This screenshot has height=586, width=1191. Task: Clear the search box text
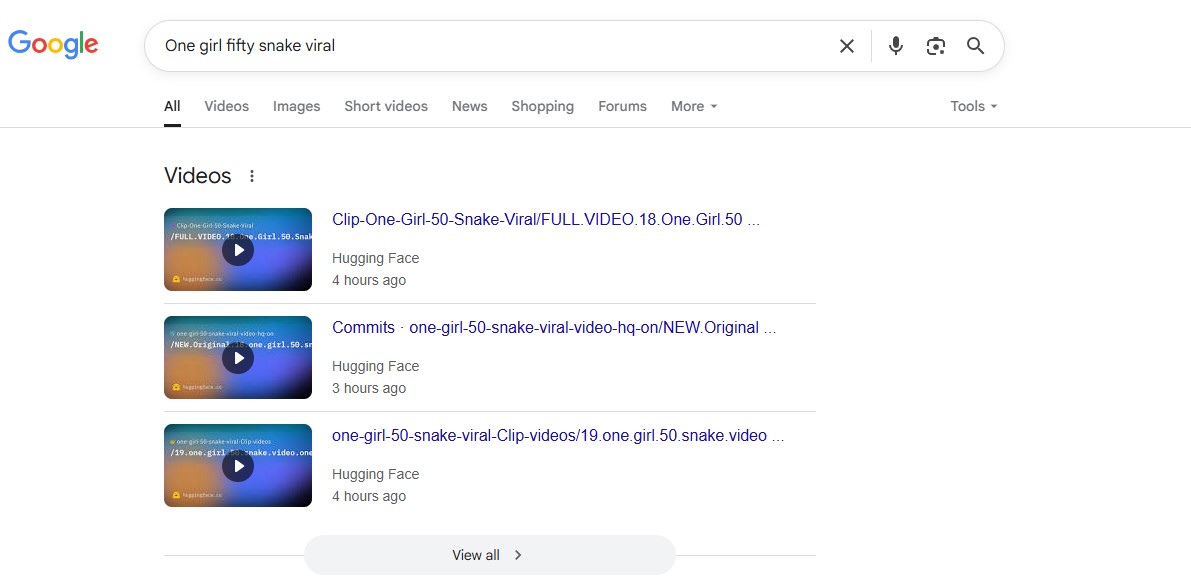pos(847,46)
